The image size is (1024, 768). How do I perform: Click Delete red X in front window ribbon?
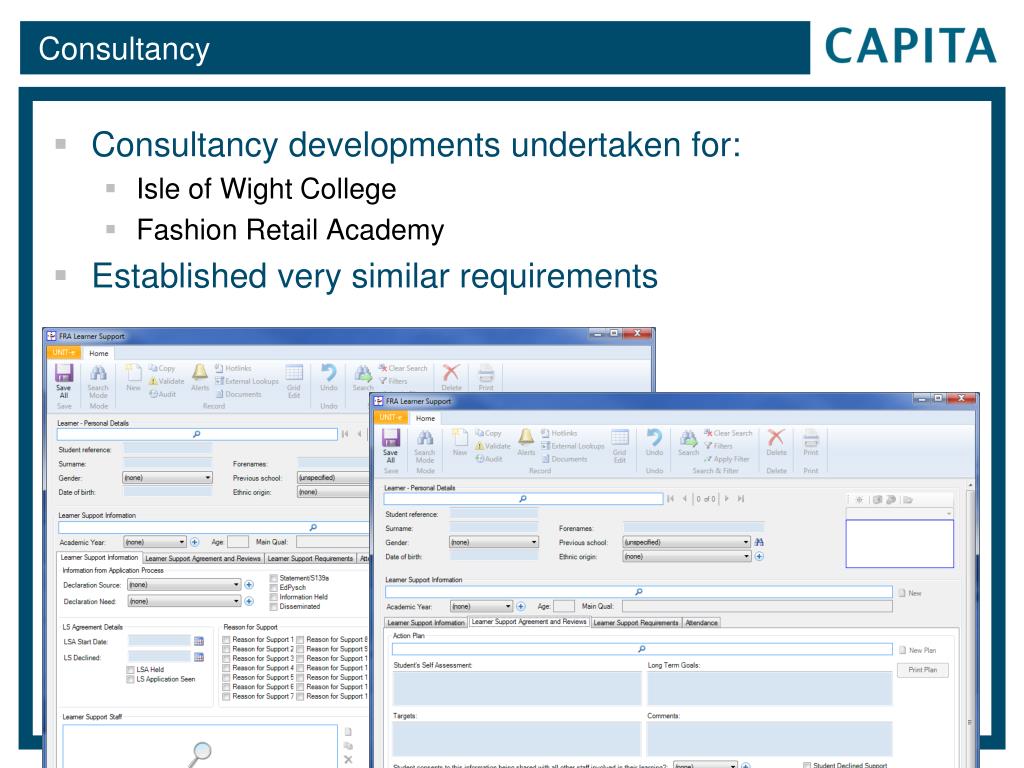pyautogui.click(x=776, y=442)
